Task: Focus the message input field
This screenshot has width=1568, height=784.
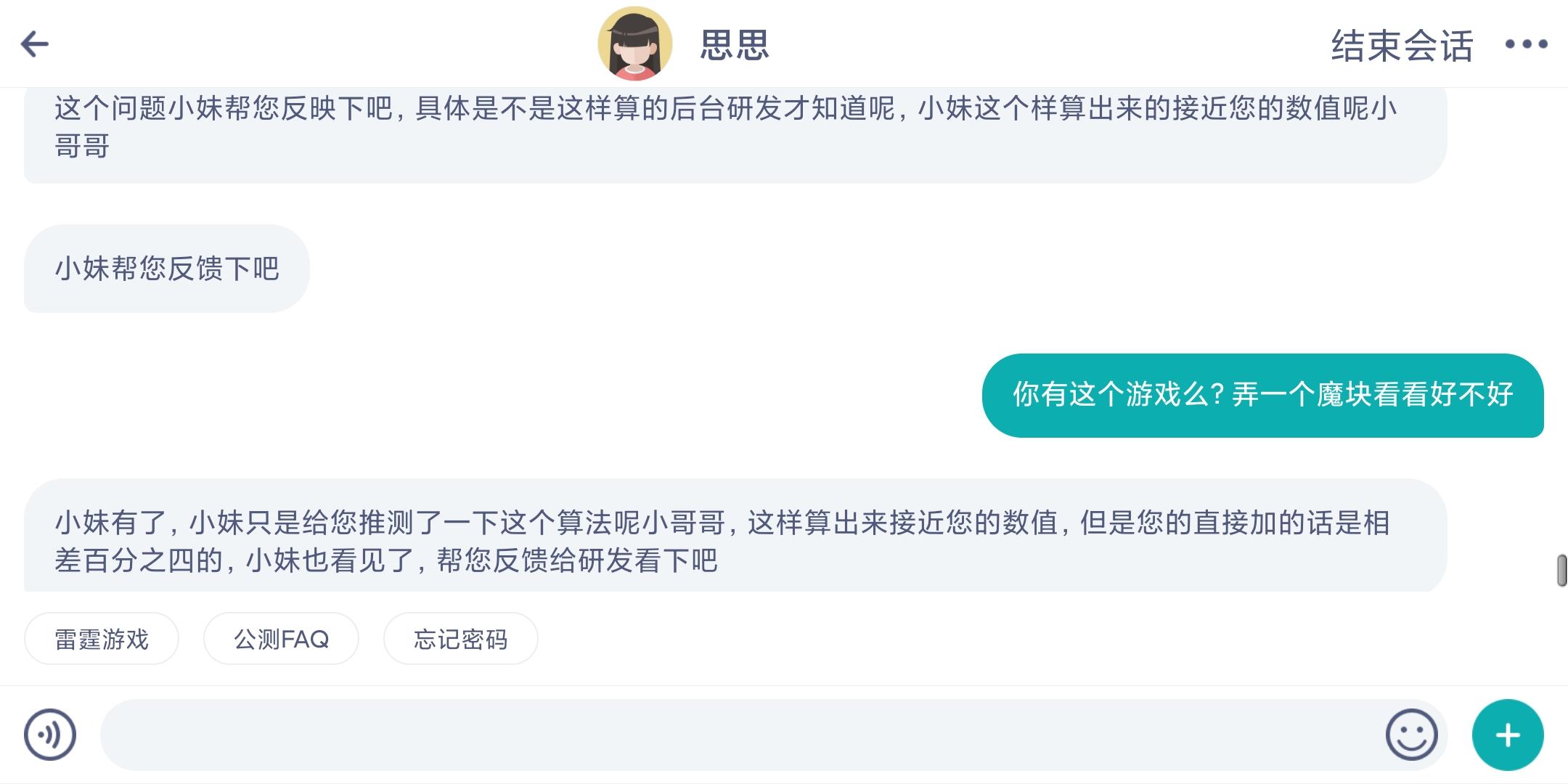Action: [x=740, y=735]
